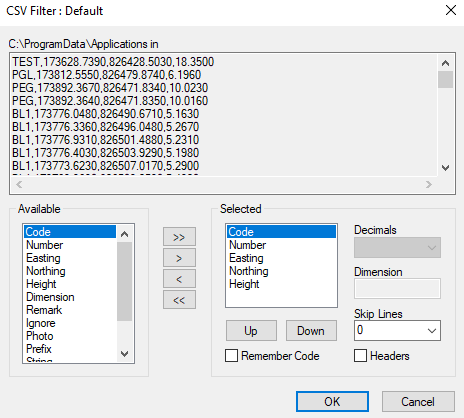Click the BL1 line ending 5.1630
464x418 pixels.
(106, 114)
